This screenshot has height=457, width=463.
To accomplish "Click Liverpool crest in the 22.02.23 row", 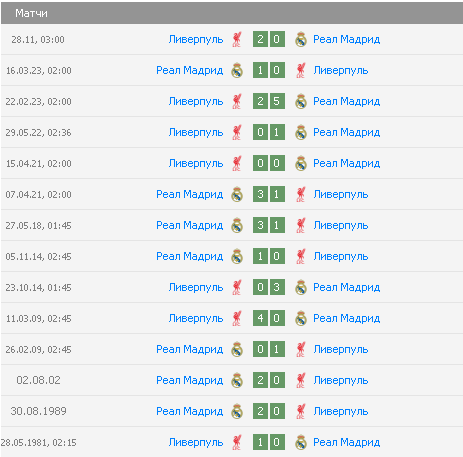I will click(x=237, y=101).
